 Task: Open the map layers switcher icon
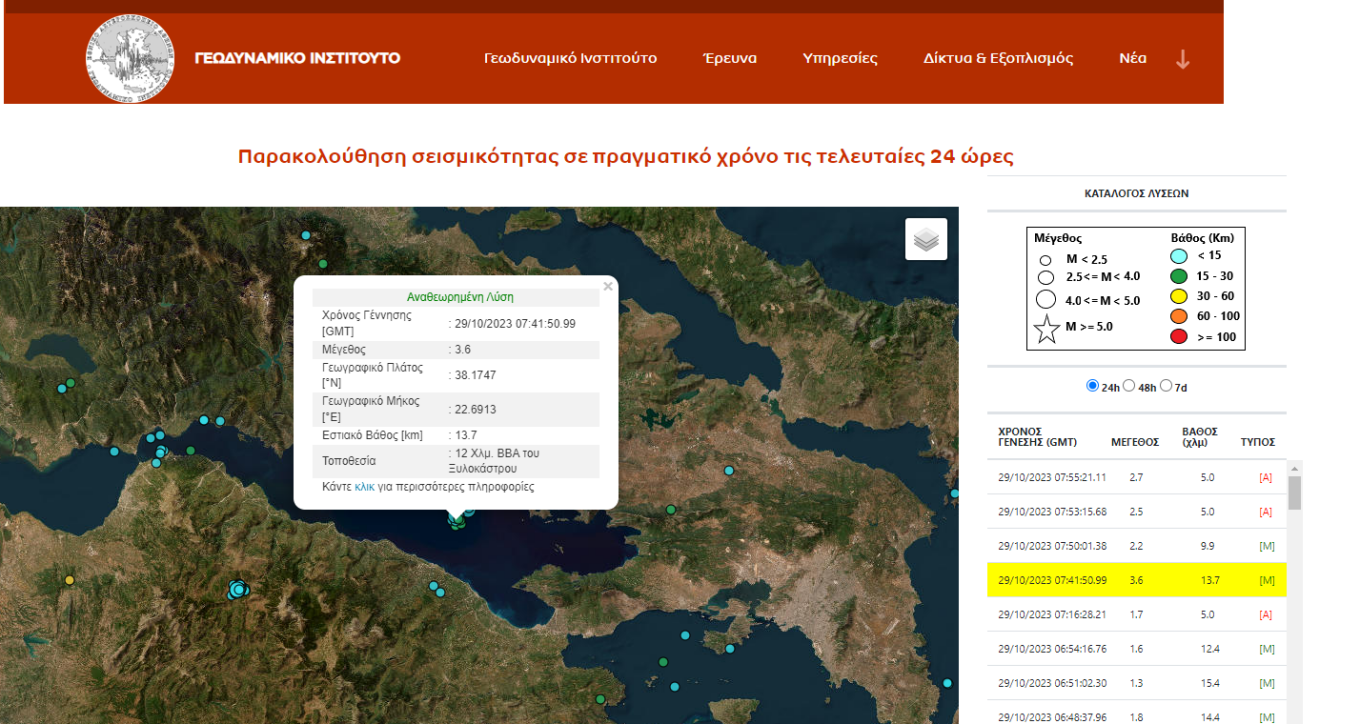pyautogui.click(x=926, y=239)
